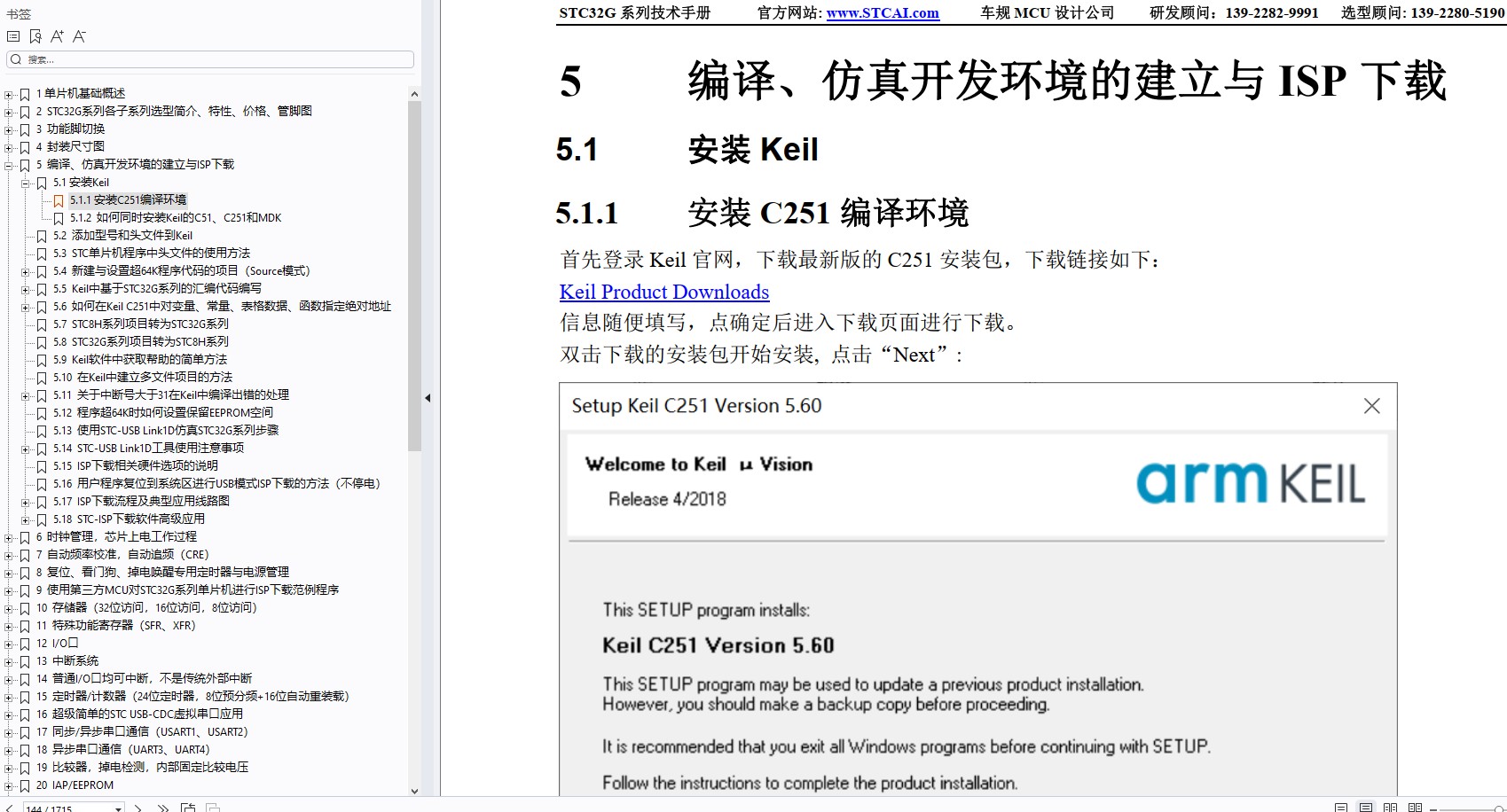Click bookmark icon beside 5.9 Keil软件中获取帮助
The width and height of the screenshot is (1507, 812).
(x=42, y=360)
